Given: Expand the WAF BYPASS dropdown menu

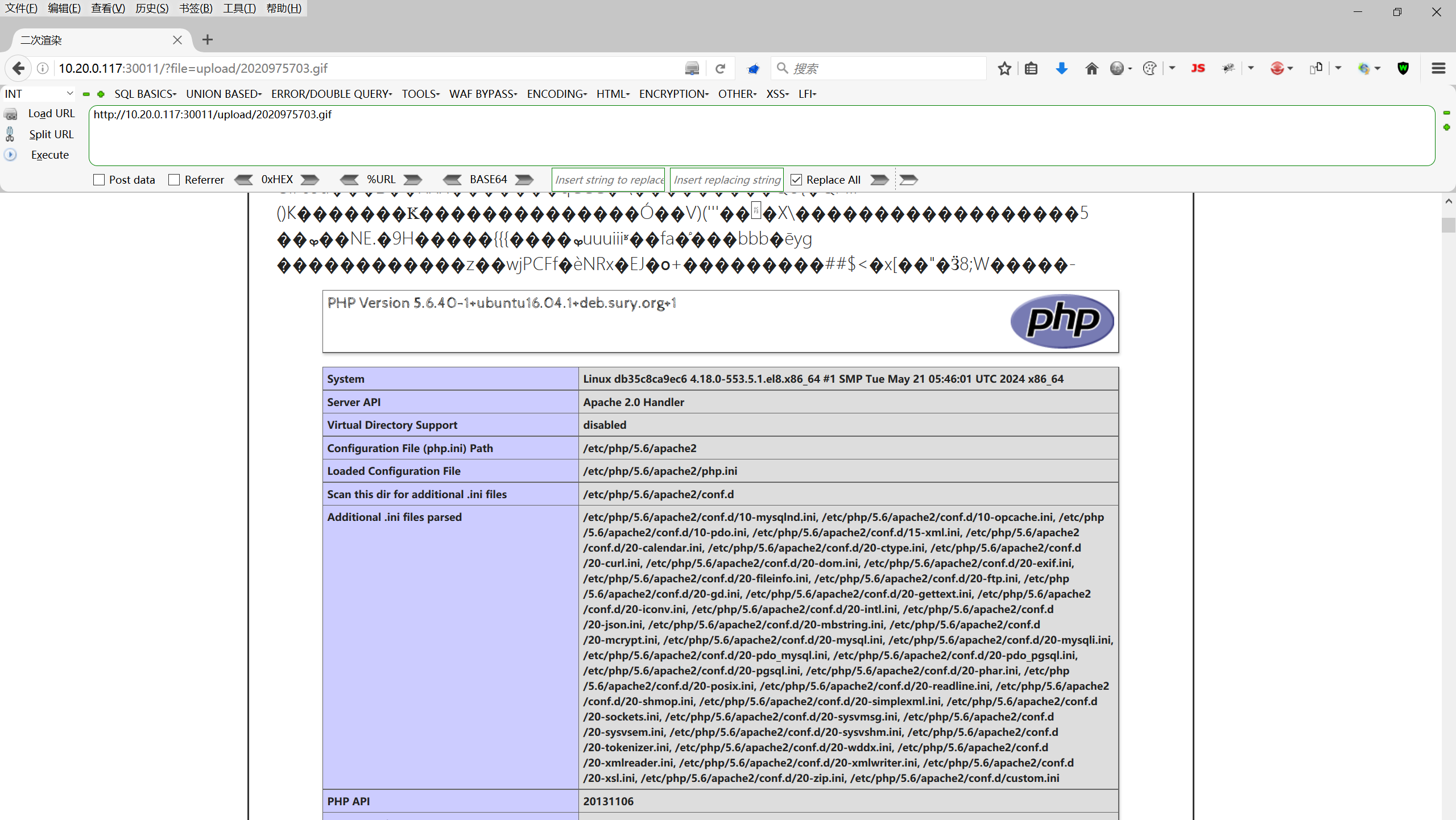Looking at the screenshot, I should [483, 94].
